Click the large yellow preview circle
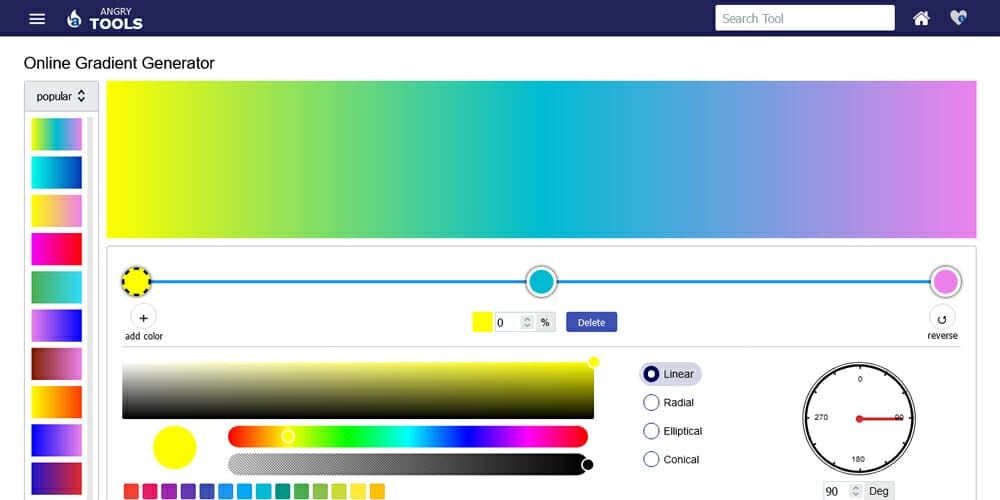 point(174,448)
